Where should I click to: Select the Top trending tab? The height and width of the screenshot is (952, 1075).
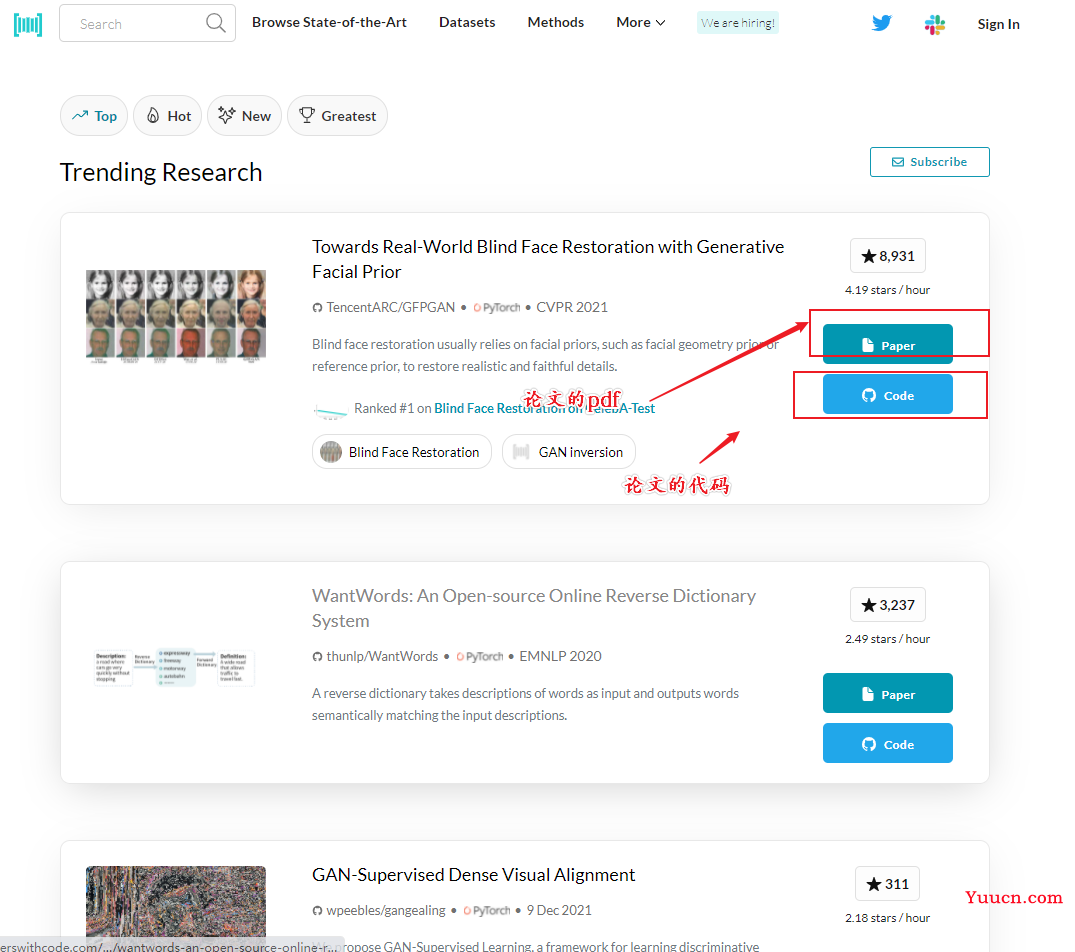95,116
